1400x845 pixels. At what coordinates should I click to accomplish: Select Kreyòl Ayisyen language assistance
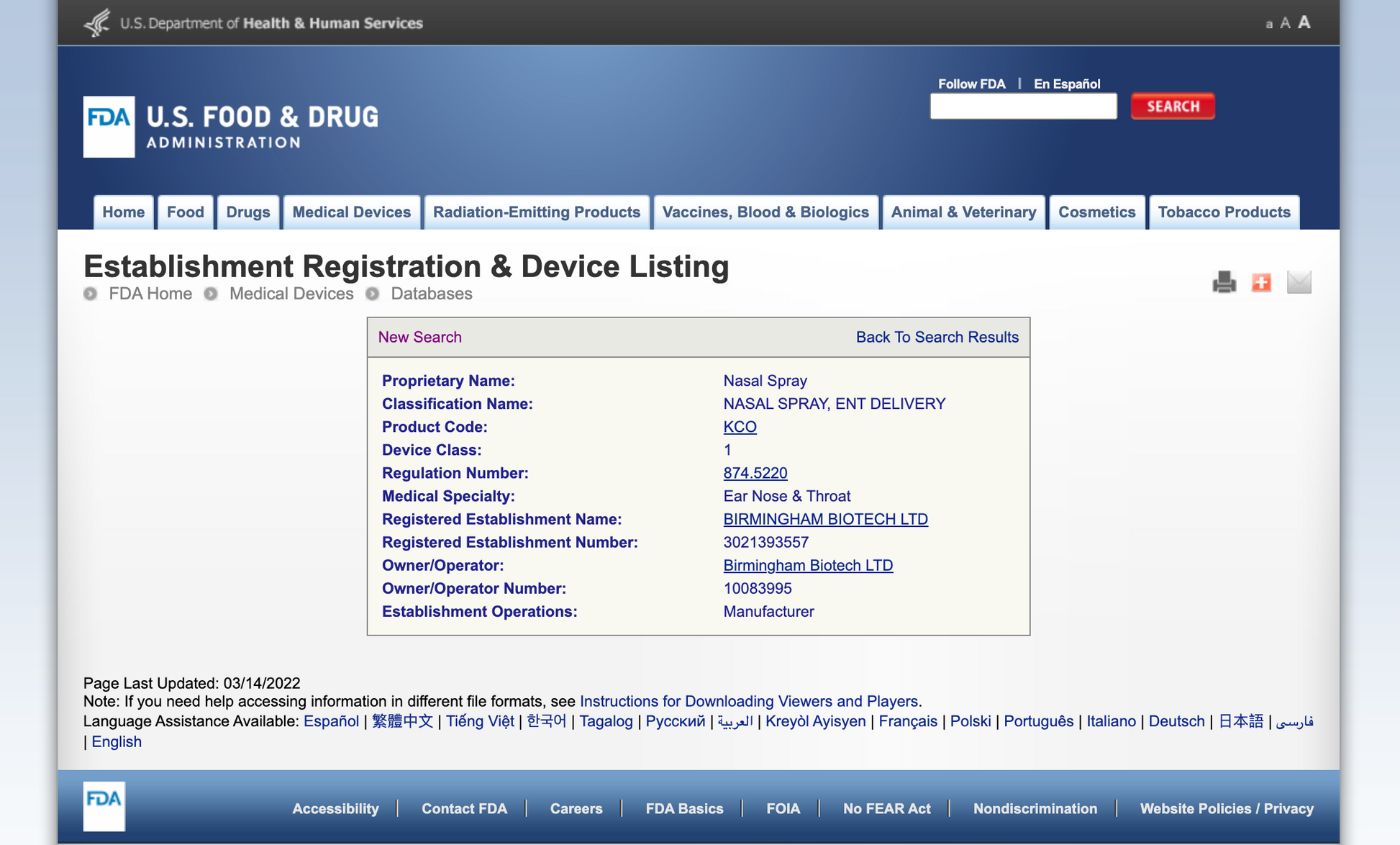(815, 721)
